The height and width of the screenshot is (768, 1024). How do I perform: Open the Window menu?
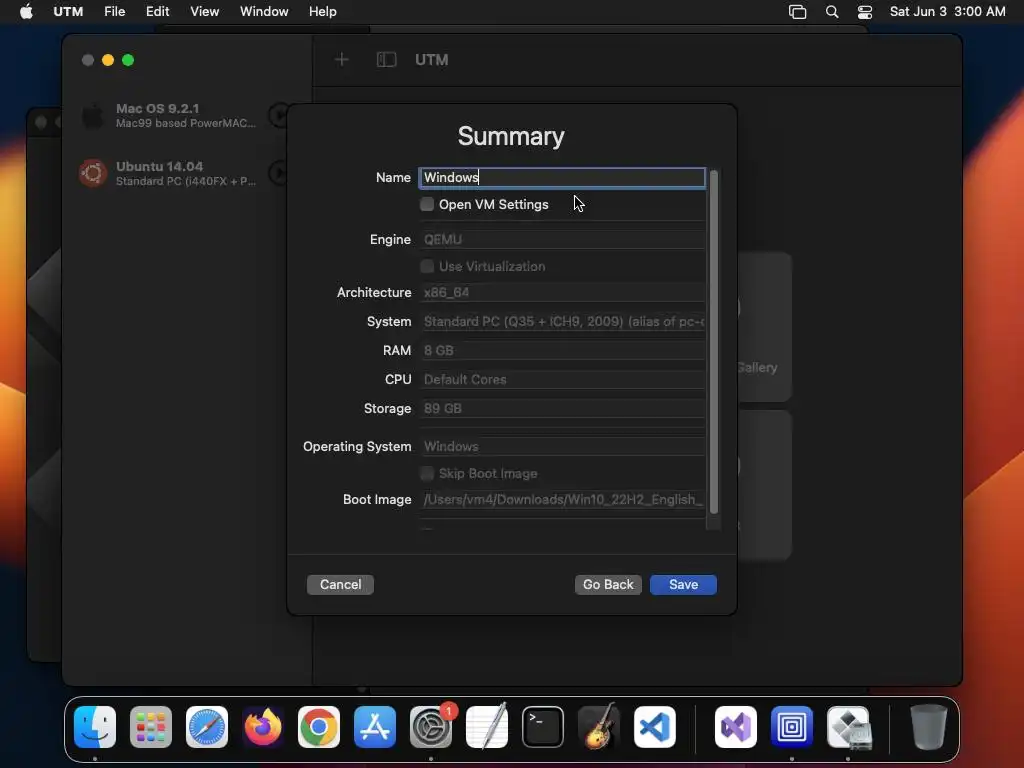point(264,11)
